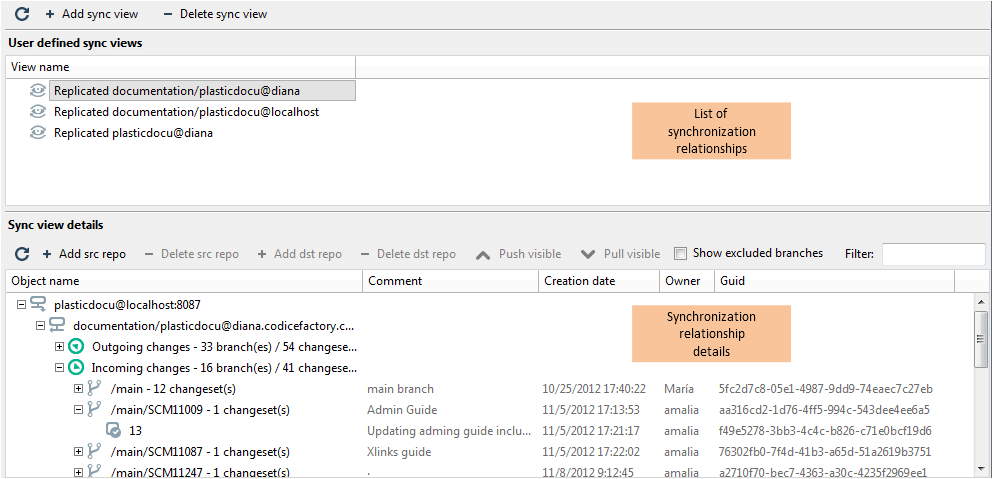Click Delete sync view
992x479 pixels.
[x=215, y=13]
